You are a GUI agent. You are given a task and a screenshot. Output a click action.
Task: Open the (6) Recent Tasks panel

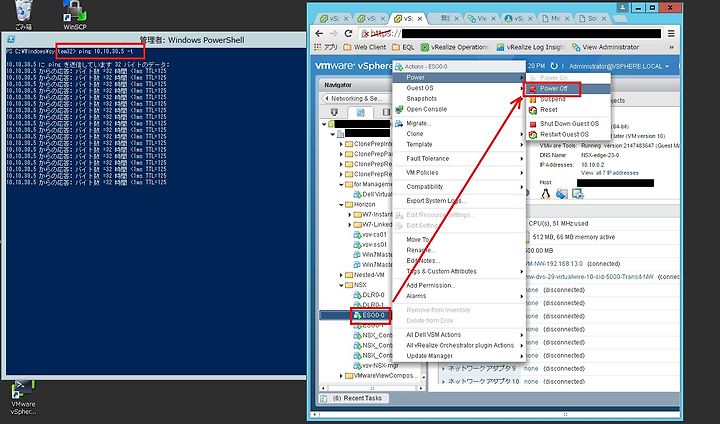tap(353, 398)
